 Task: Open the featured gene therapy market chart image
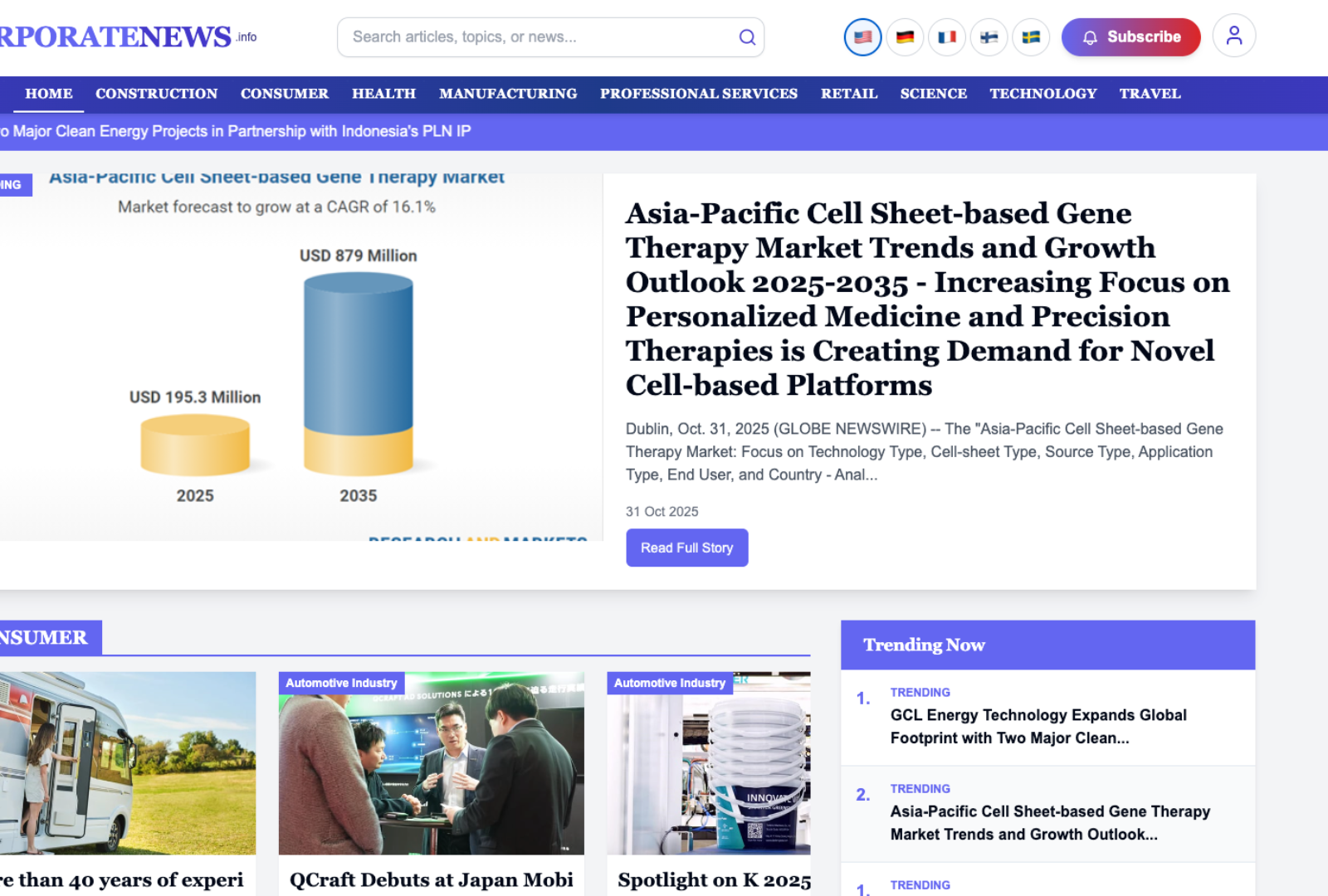pyautogui.click(x=301, y=357)
